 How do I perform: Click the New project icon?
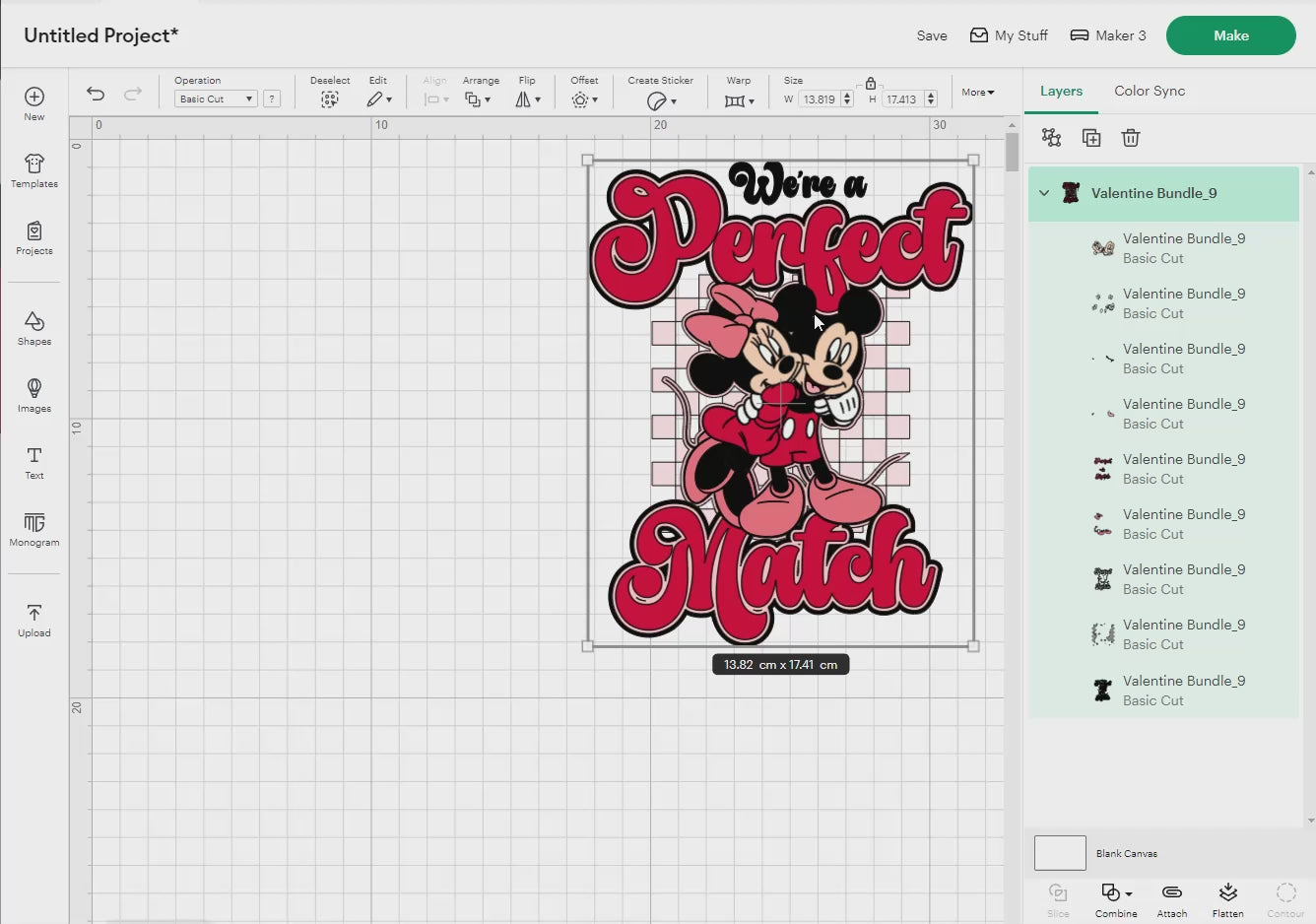tap(34, 102)
